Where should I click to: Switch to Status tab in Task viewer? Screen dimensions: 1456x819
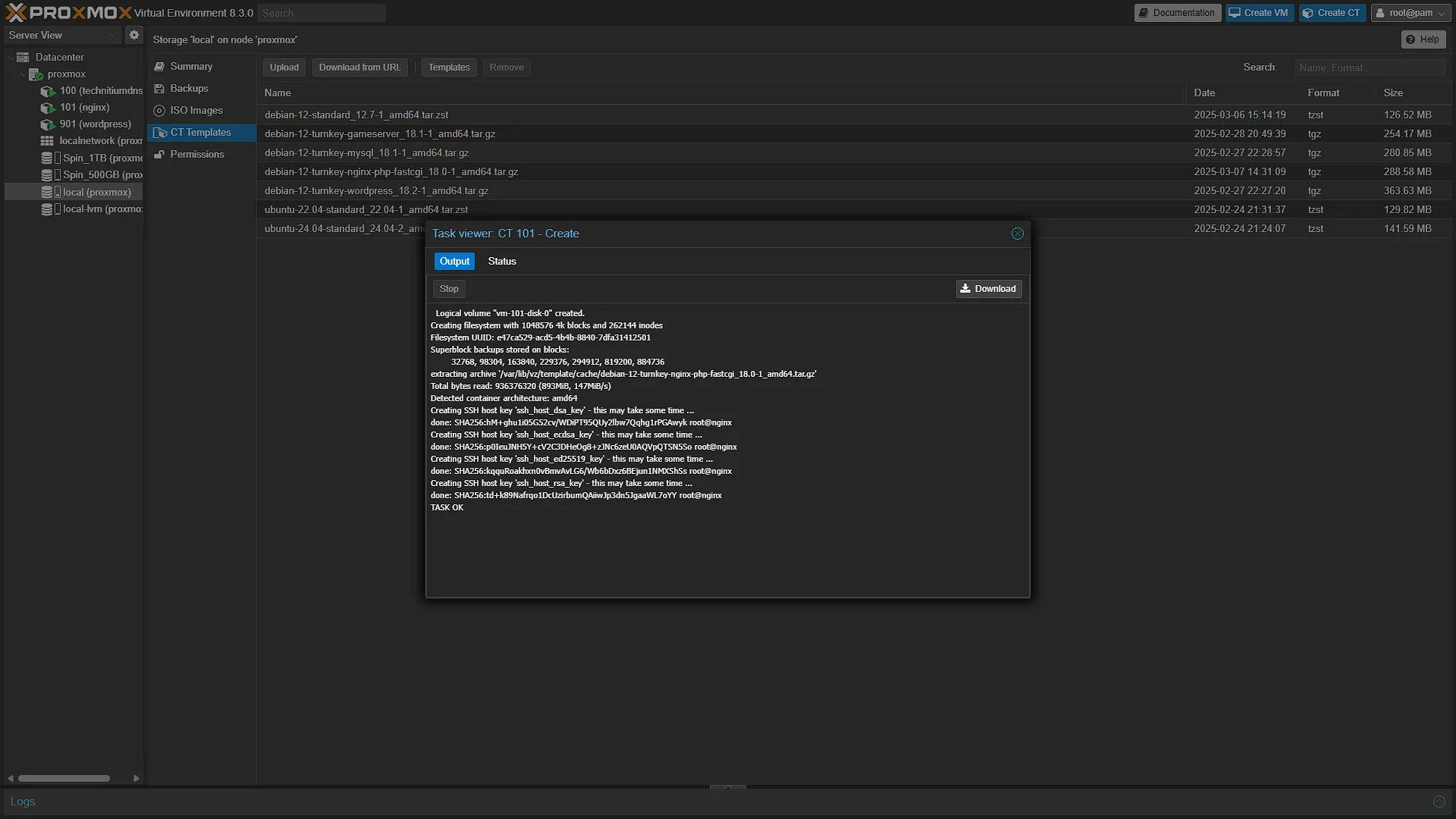pos(502,262)
